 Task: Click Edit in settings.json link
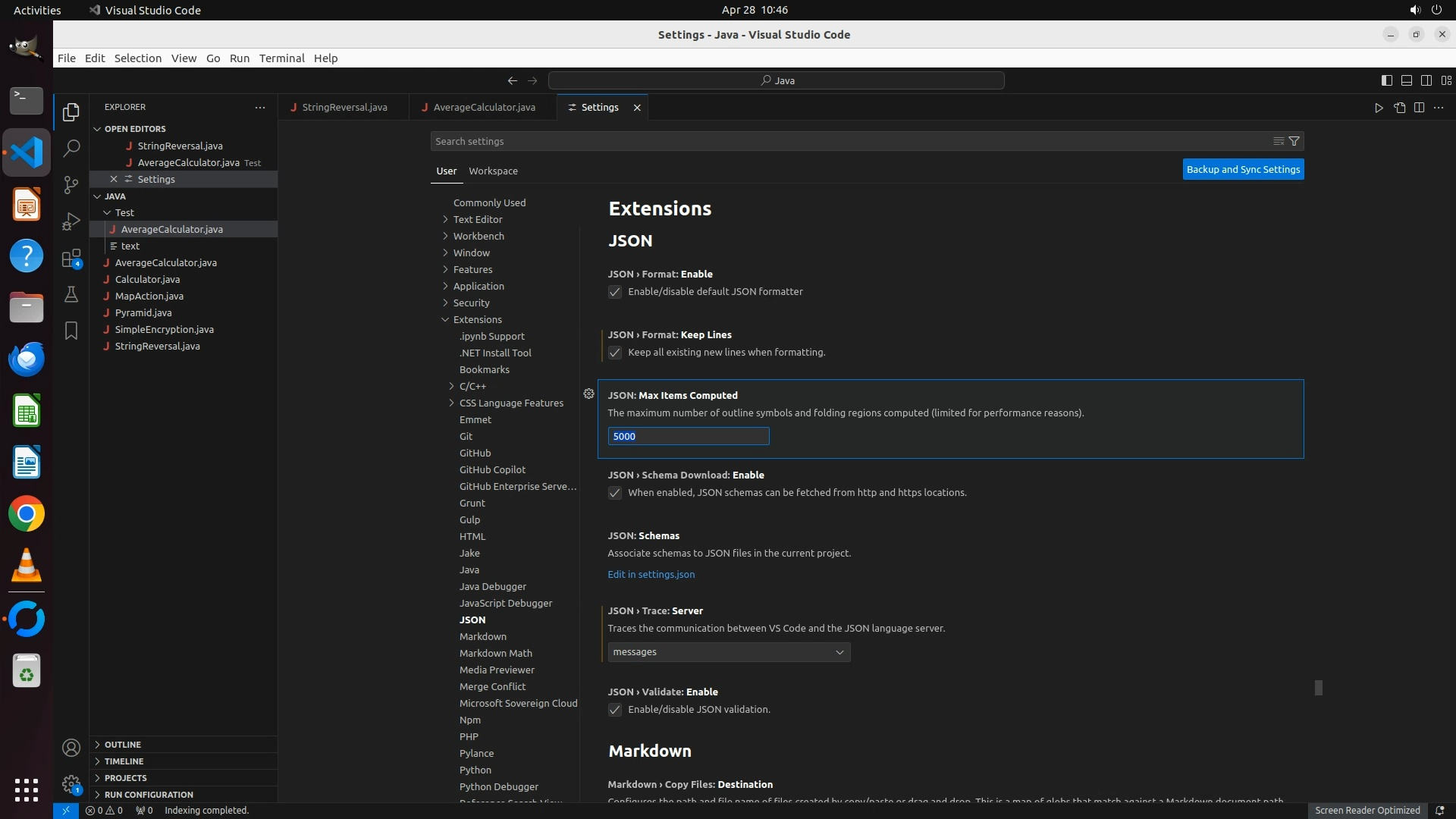[651, 575]
